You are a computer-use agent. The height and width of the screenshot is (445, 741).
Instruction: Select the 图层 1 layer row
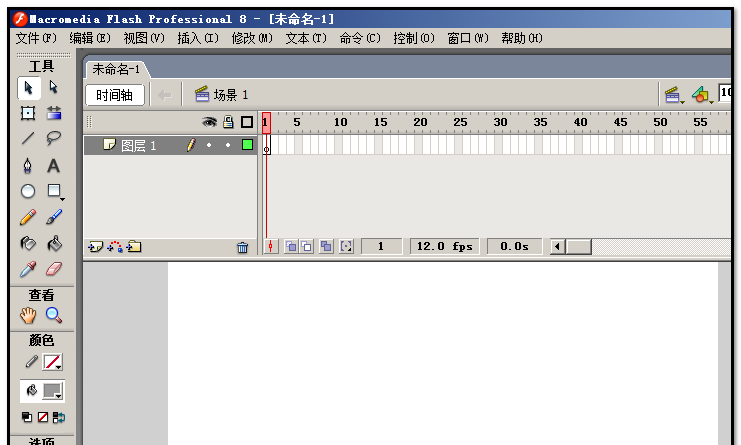click(170, 145)
